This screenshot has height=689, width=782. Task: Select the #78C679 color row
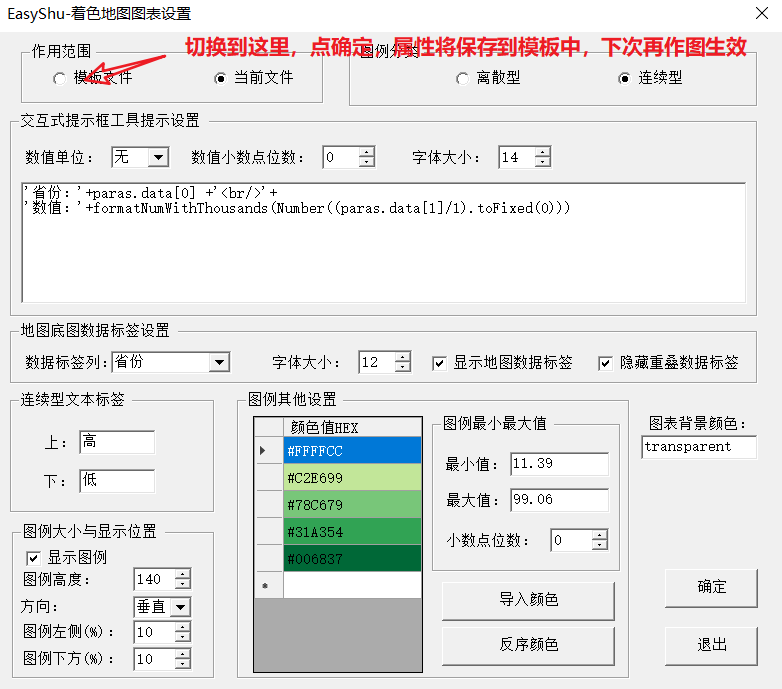point(352,505)
